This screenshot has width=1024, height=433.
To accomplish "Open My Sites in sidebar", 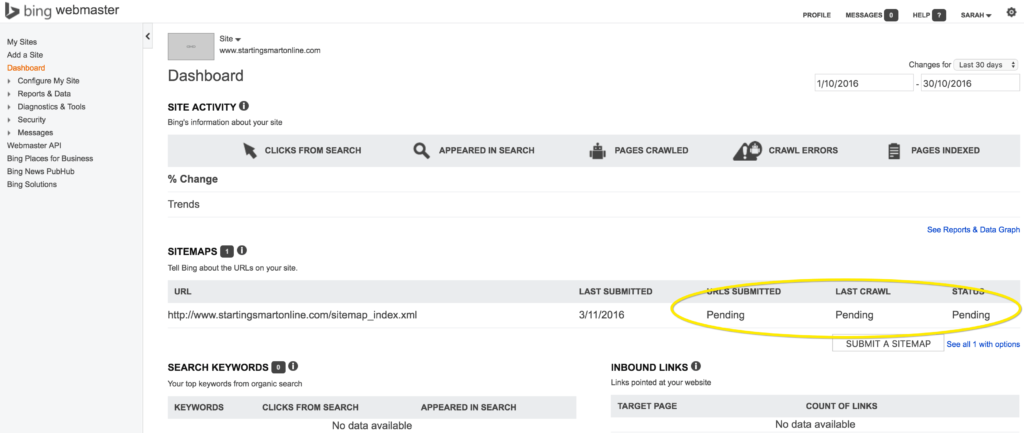I will point(22,42).
